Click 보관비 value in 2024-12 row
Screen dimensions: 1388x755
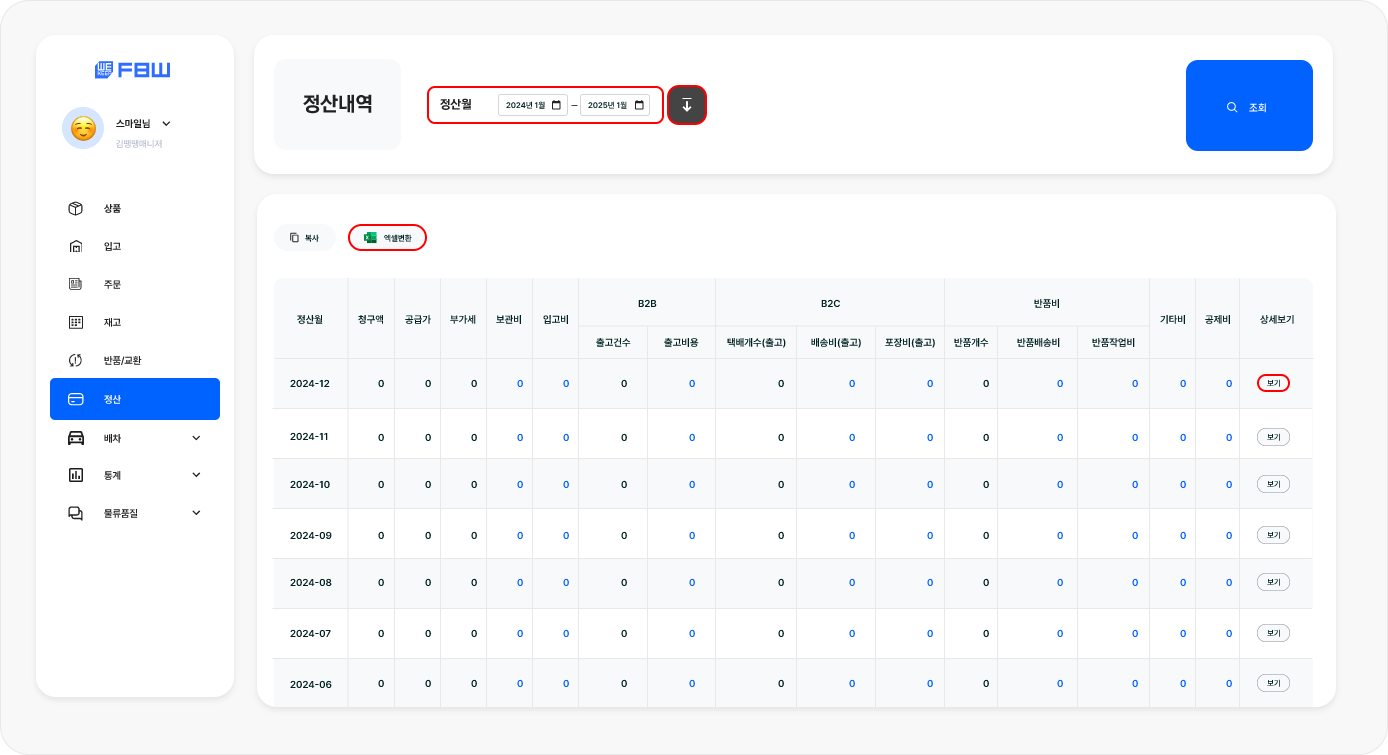point(520,384)
